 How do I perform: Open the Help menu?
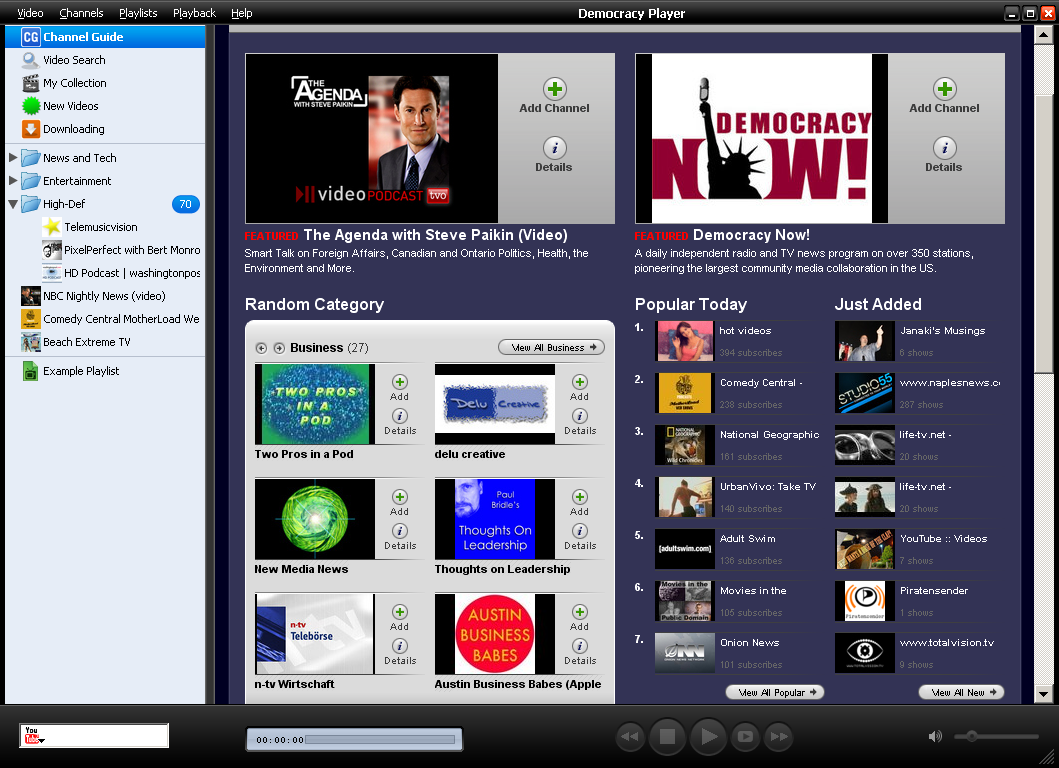pos(242,13)
